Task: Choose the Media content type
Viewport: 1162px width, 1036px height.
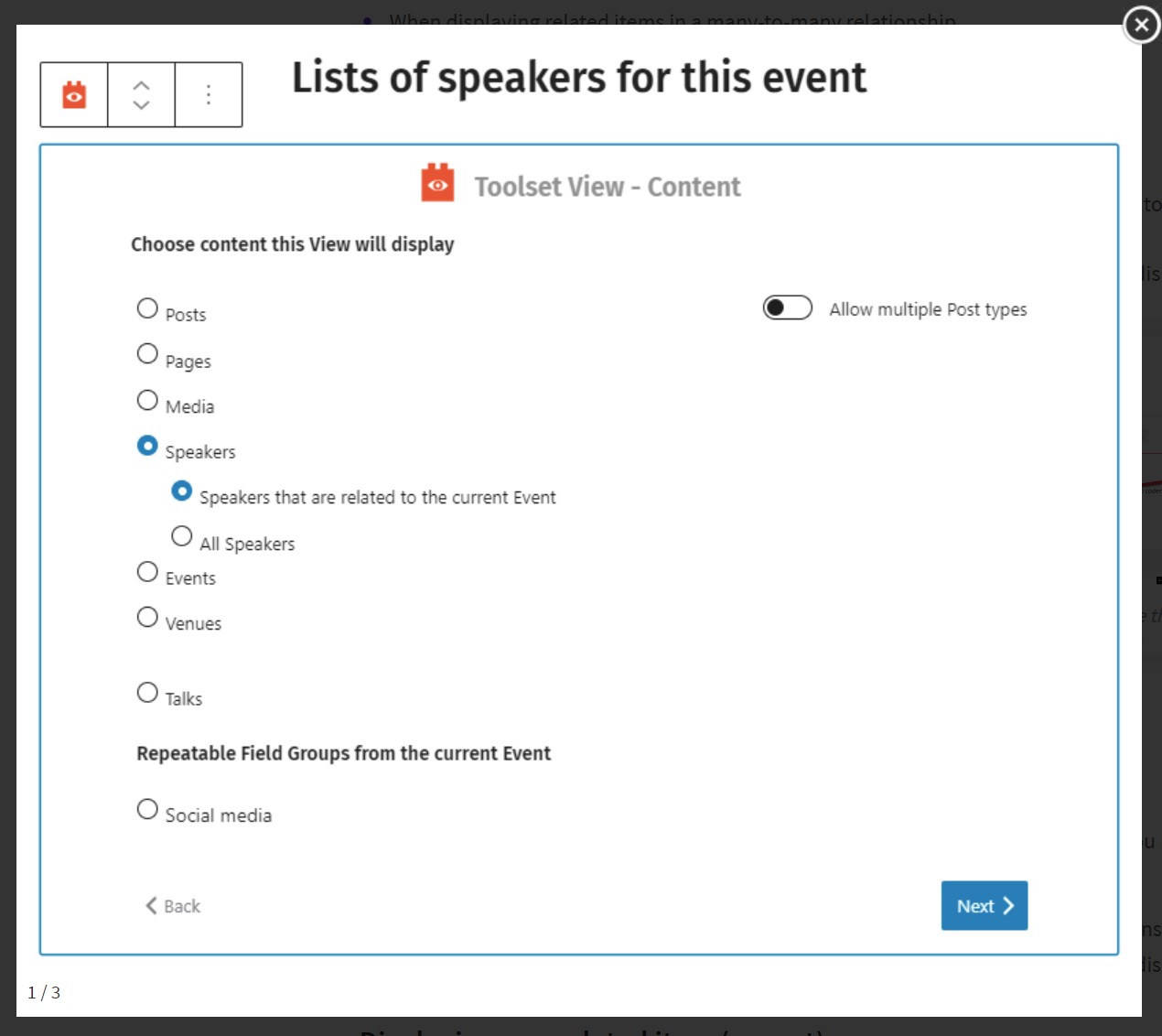Action: [147, 400]
